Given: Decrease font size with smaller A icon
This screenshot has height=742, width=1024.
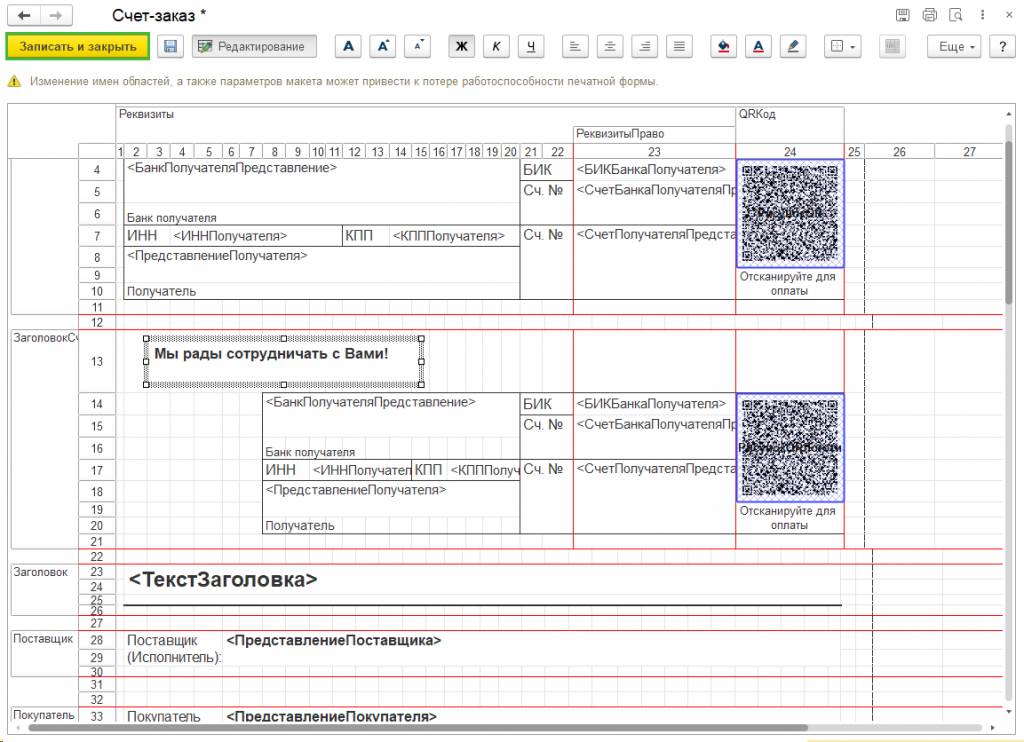Looking at the screenshot, I should click(417, 46).
